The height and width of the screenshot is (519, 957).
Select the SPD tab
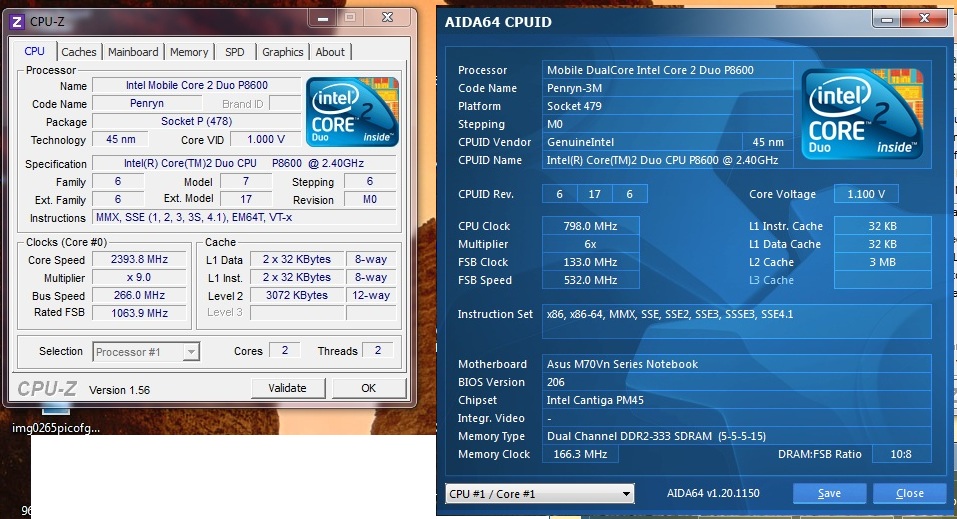point(234,52)
